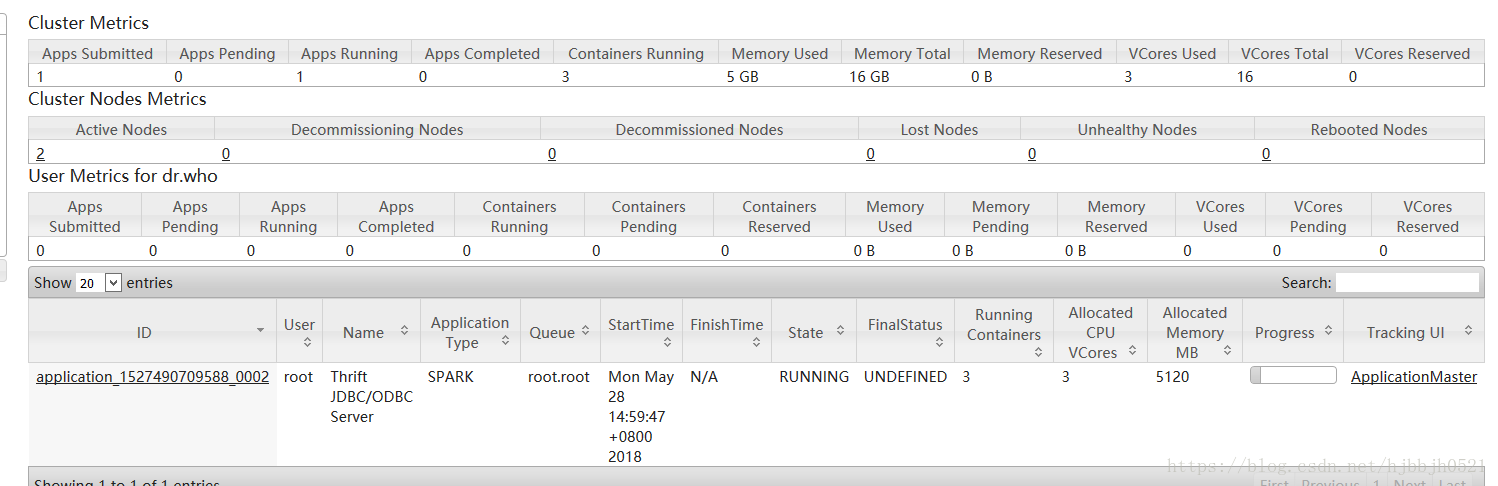
Task: Sort applications by Name column icon
Action: [x=404, y=331]
